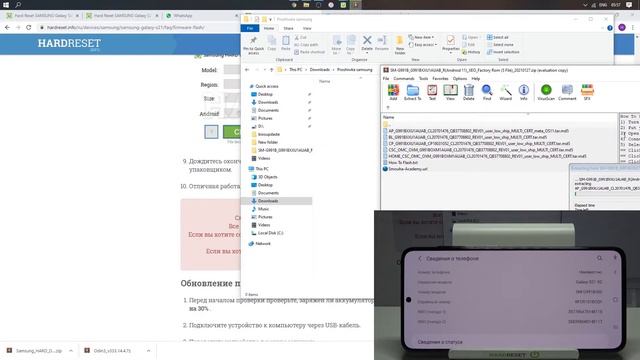Select the HOME_CSC_OMC file in WinRAR
The width and height of the screenshot is (640, 360).
(x=487, y=156)
